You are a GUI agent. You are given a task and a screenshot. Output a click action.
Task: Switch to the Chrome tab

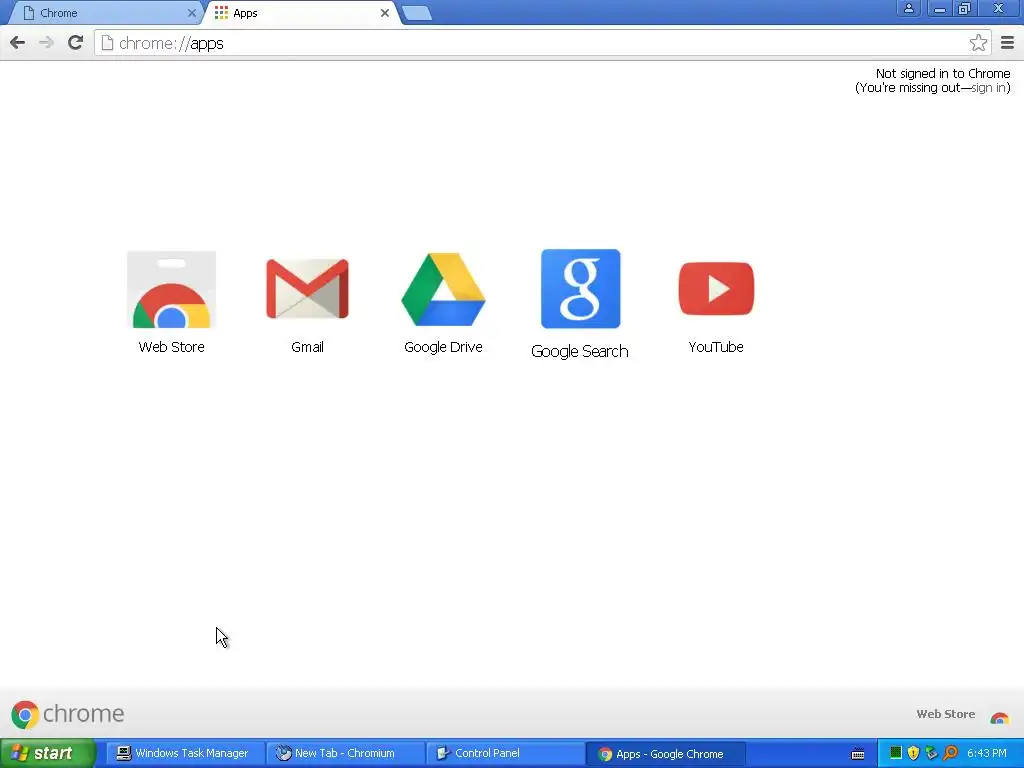coord(104,13)
